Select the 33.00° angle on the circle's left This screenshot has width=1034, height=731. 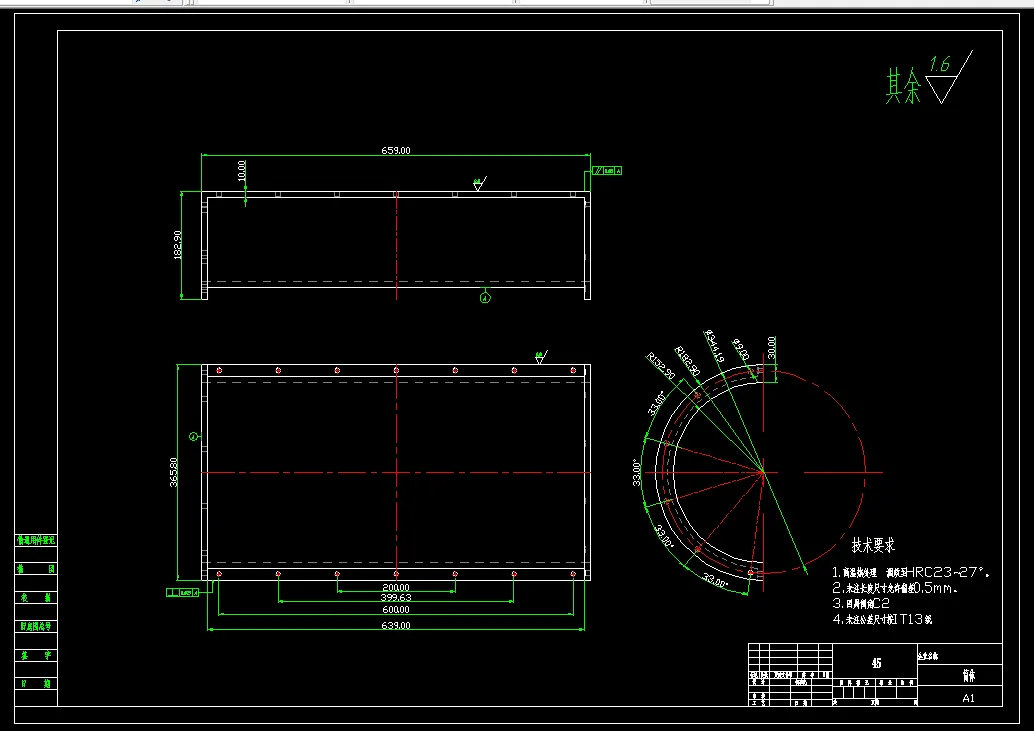click(636, 473)
